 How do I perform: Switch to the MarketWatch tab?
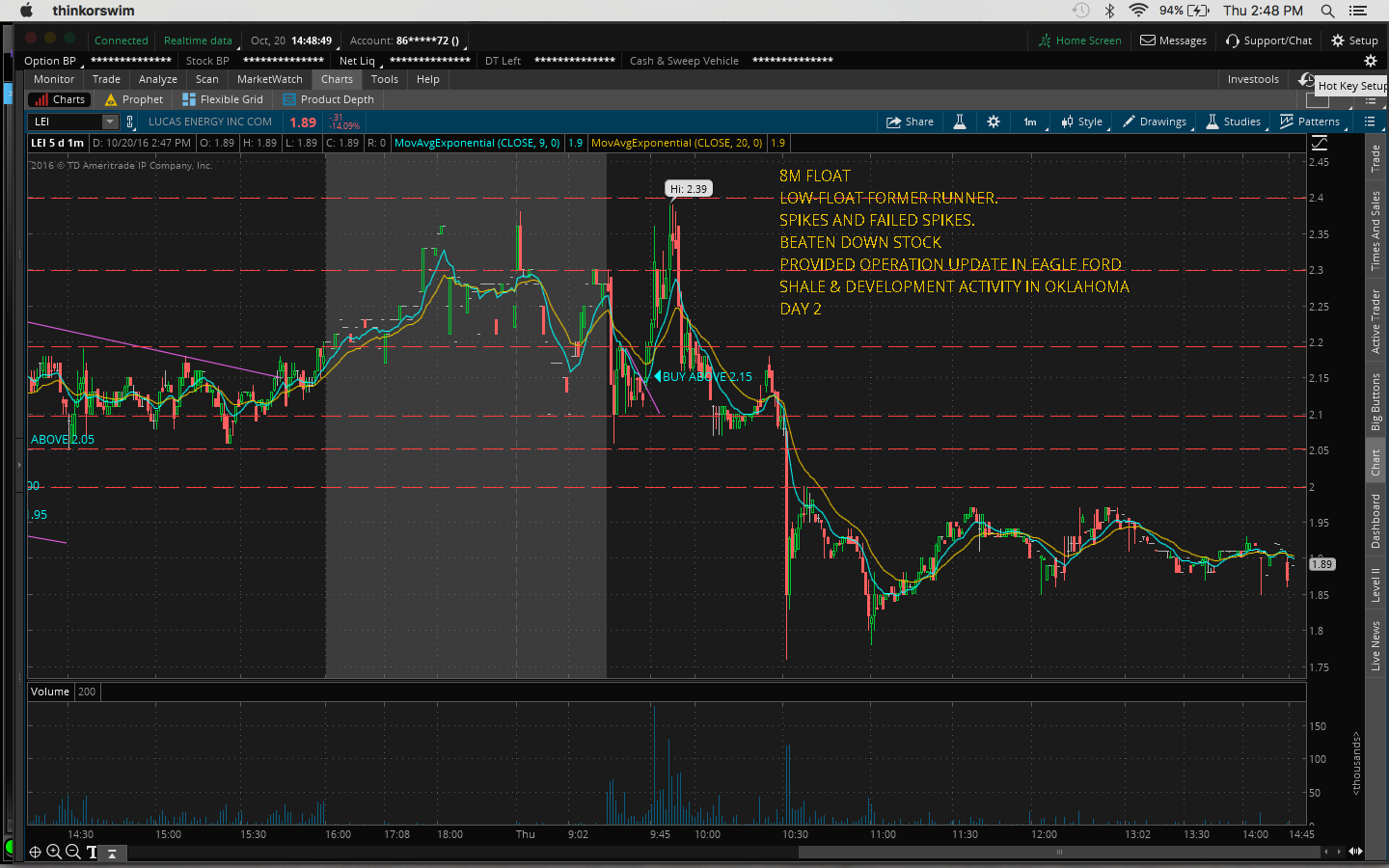(x=269, y=79)
